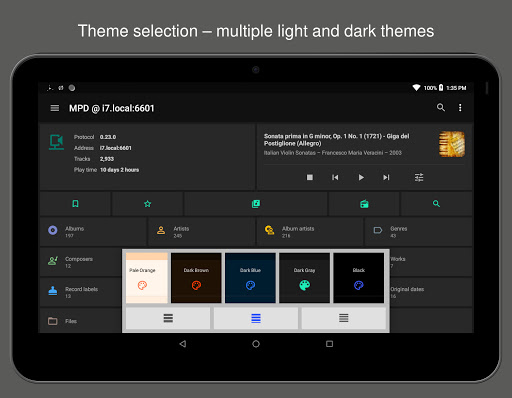512x398 pixels.
Task: Open the bookmarks shortcut icon
Action: [75, 204]
